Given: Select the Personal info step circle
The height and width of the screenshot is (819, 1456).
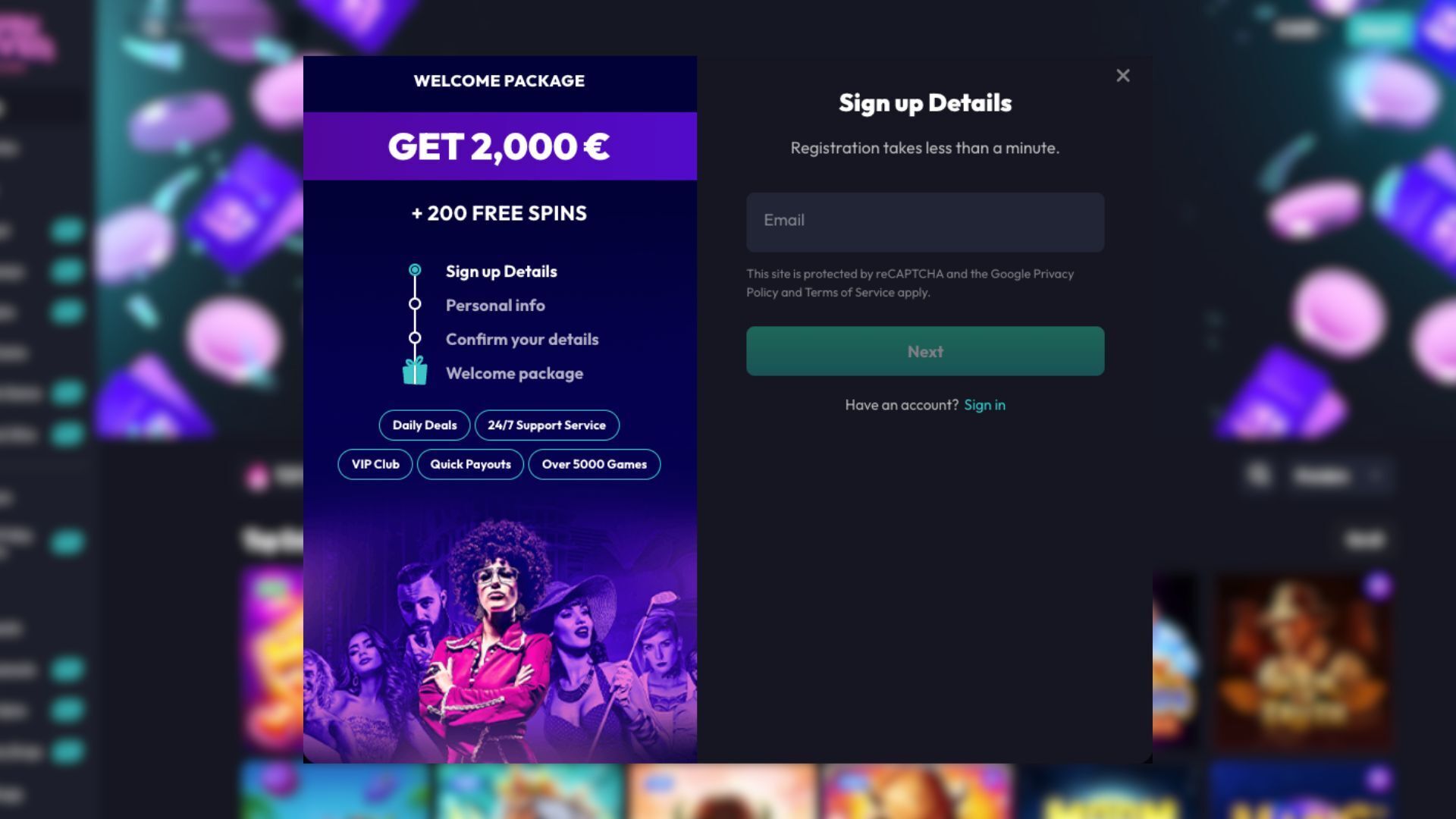Looking at the screenshot, I should coord(415,304).
